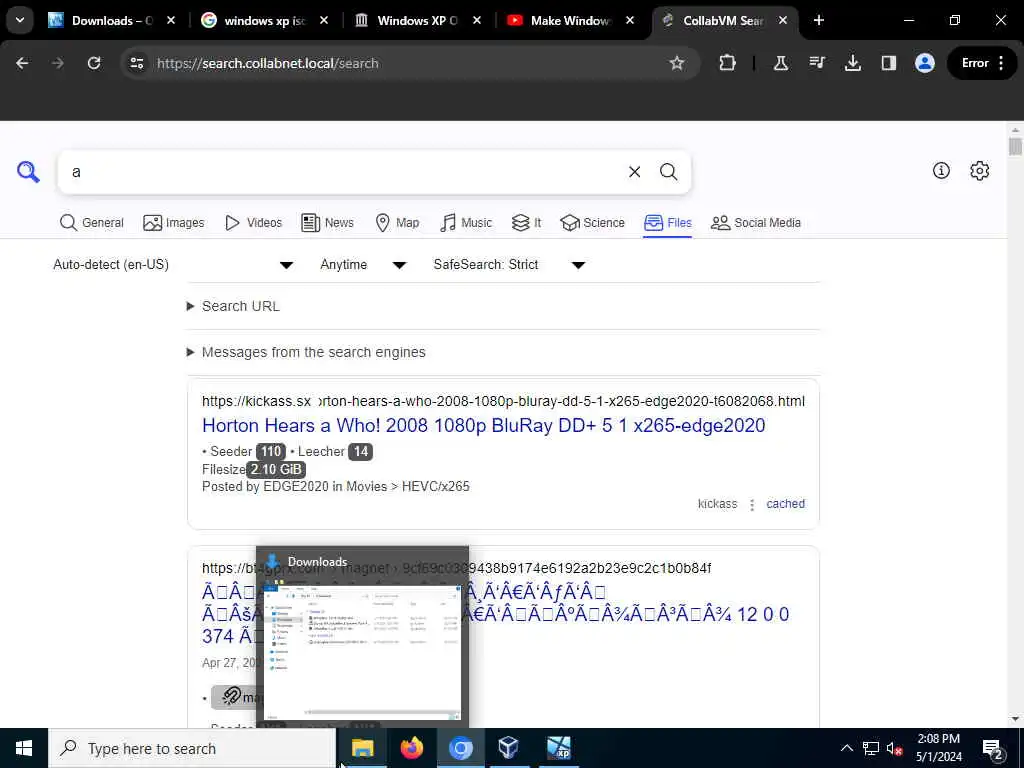Select the Images category
This screenshot has height=768, width=1024.
(x=174, y=223)
